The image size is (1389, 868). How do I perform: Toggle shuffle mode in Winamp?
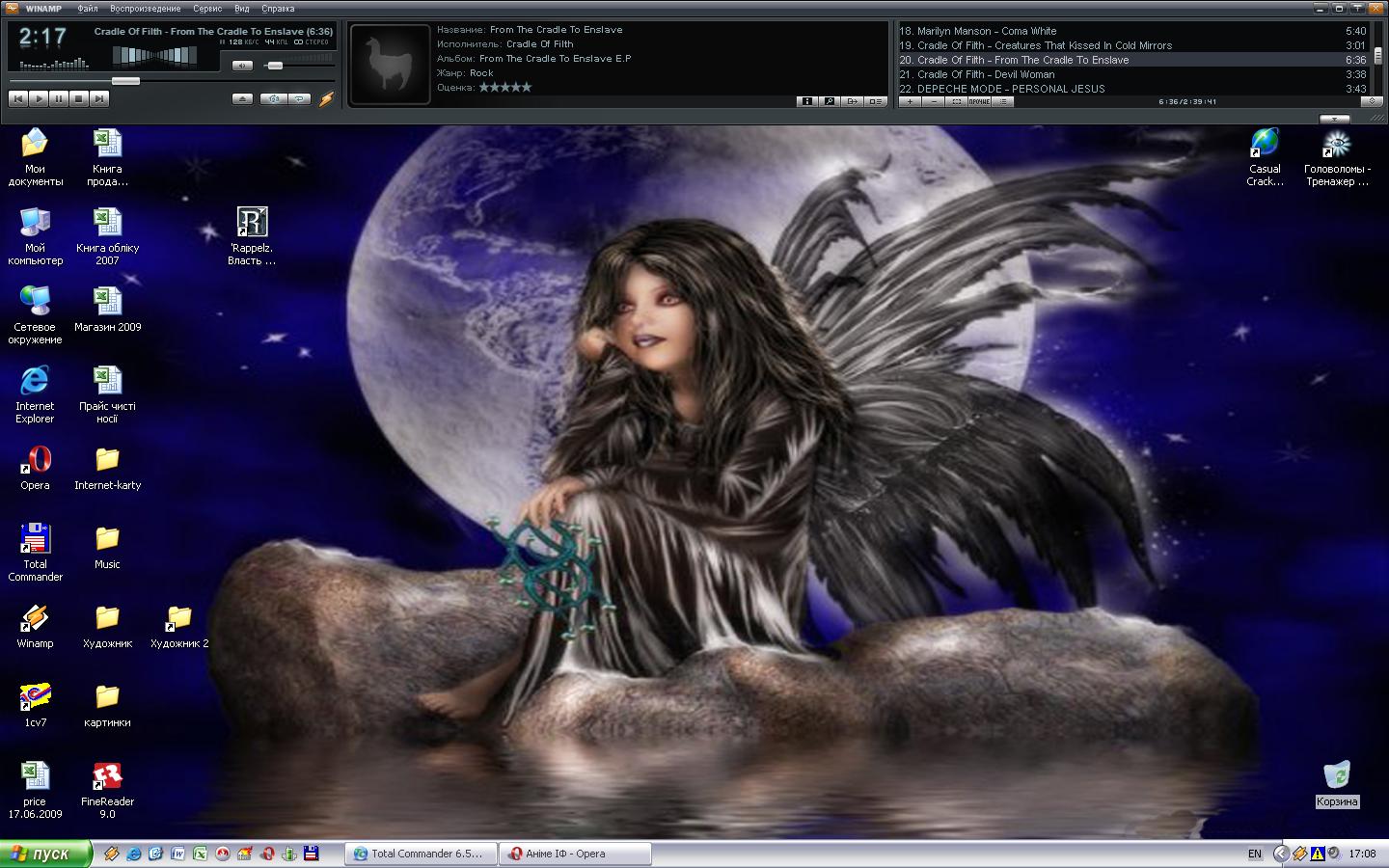(274, 98)
